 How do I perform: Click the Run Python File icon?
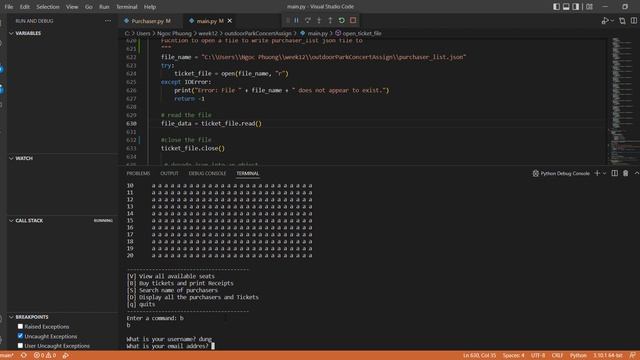click(x=605, y=21)
